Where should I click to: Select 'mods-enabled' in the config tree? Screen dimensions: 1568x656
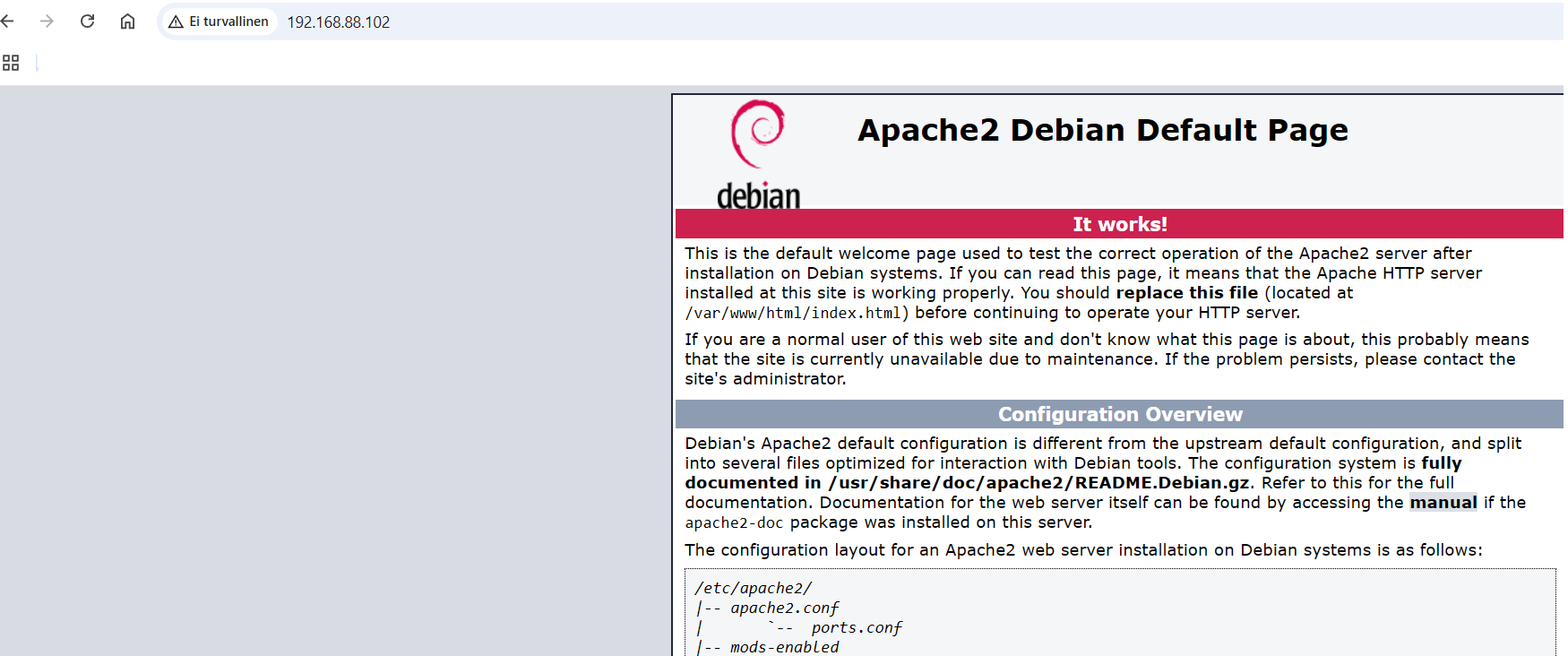[x=784, y=647]
